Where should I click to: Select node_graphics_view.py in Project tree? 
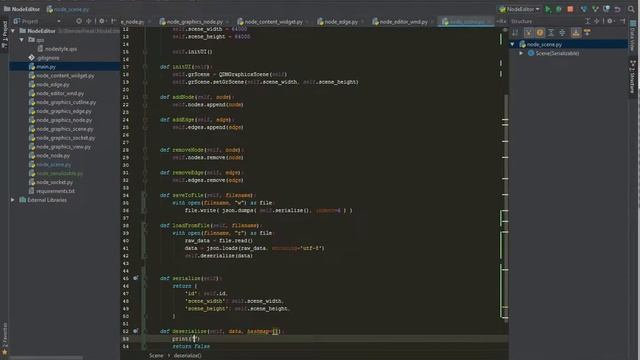click(x=63, y=147)
